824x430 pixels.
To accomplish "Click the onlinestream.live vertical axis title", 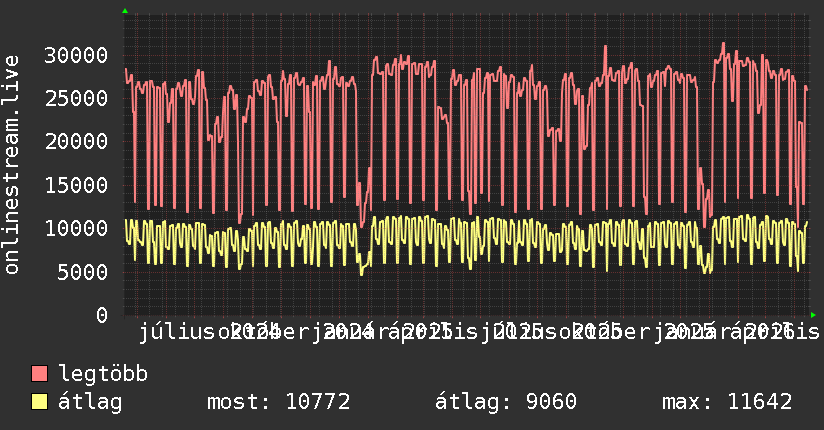I will (11, 165).
